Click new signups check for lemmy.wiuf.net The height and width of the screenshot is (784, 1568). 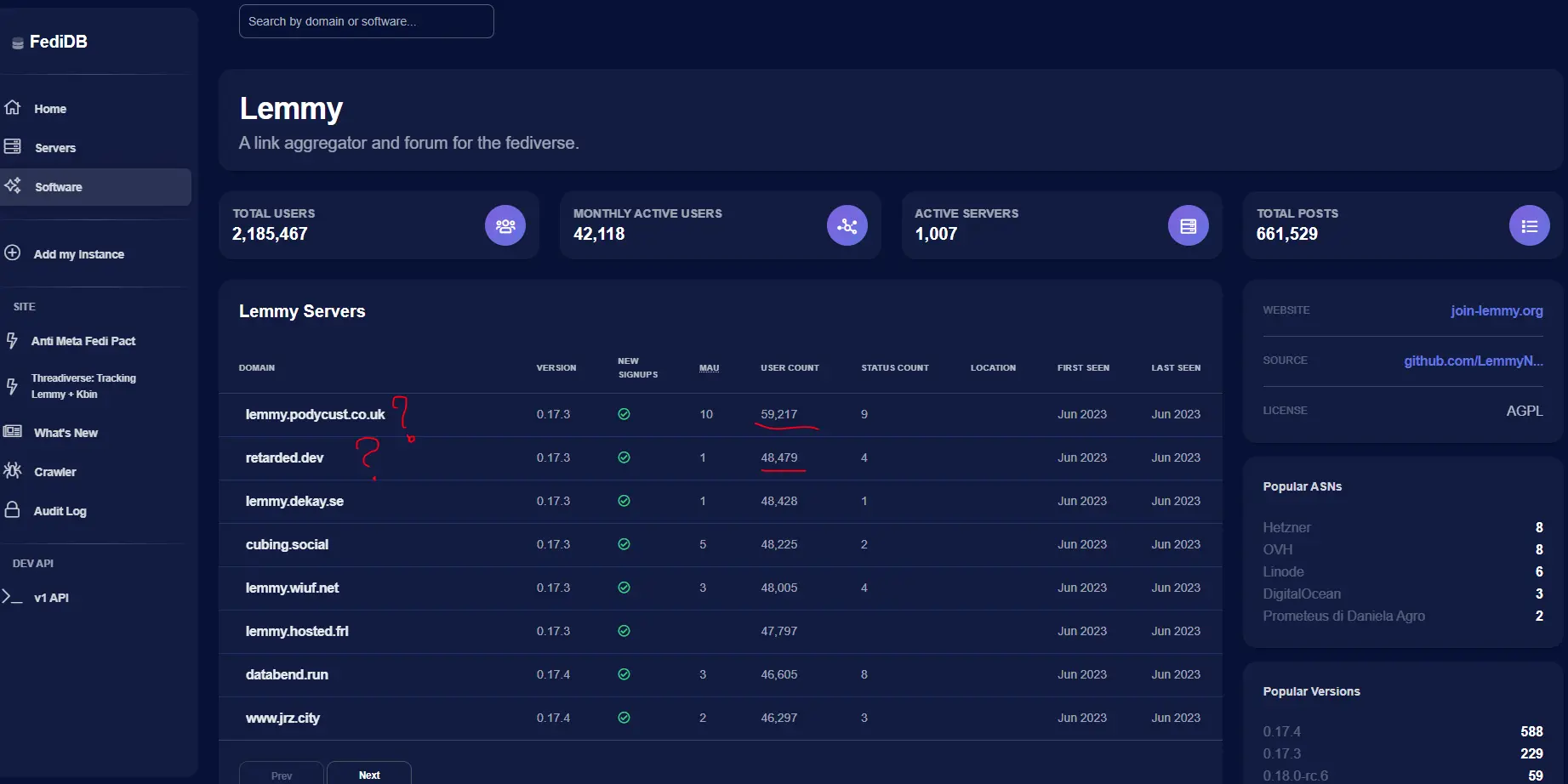(x=624, y=588)
